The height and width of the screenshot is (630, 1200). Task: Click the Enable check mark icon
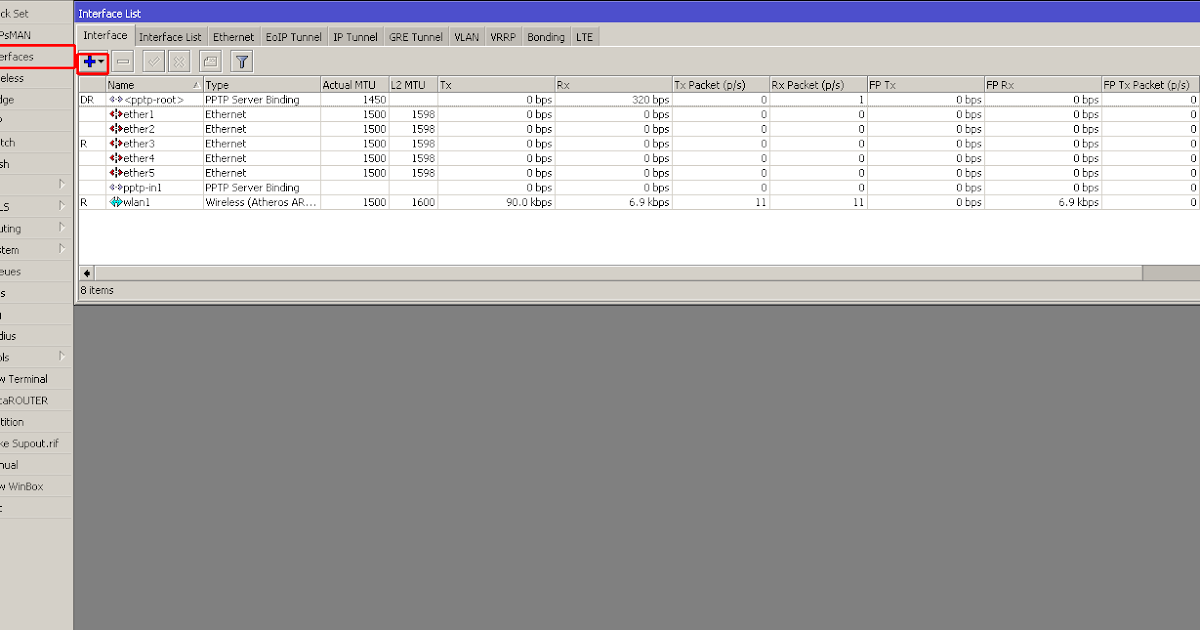click(152, 61)
